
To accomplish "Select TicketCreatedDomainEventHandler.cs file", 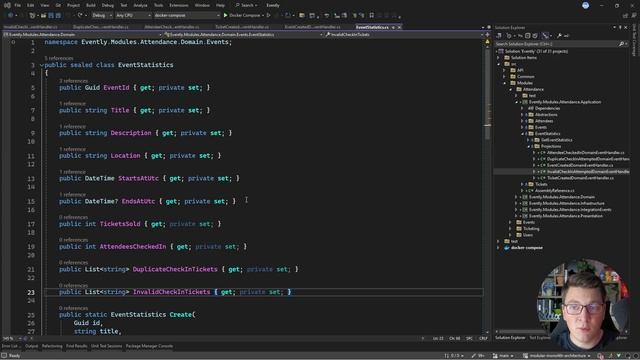I will click(x=580, y=178).
